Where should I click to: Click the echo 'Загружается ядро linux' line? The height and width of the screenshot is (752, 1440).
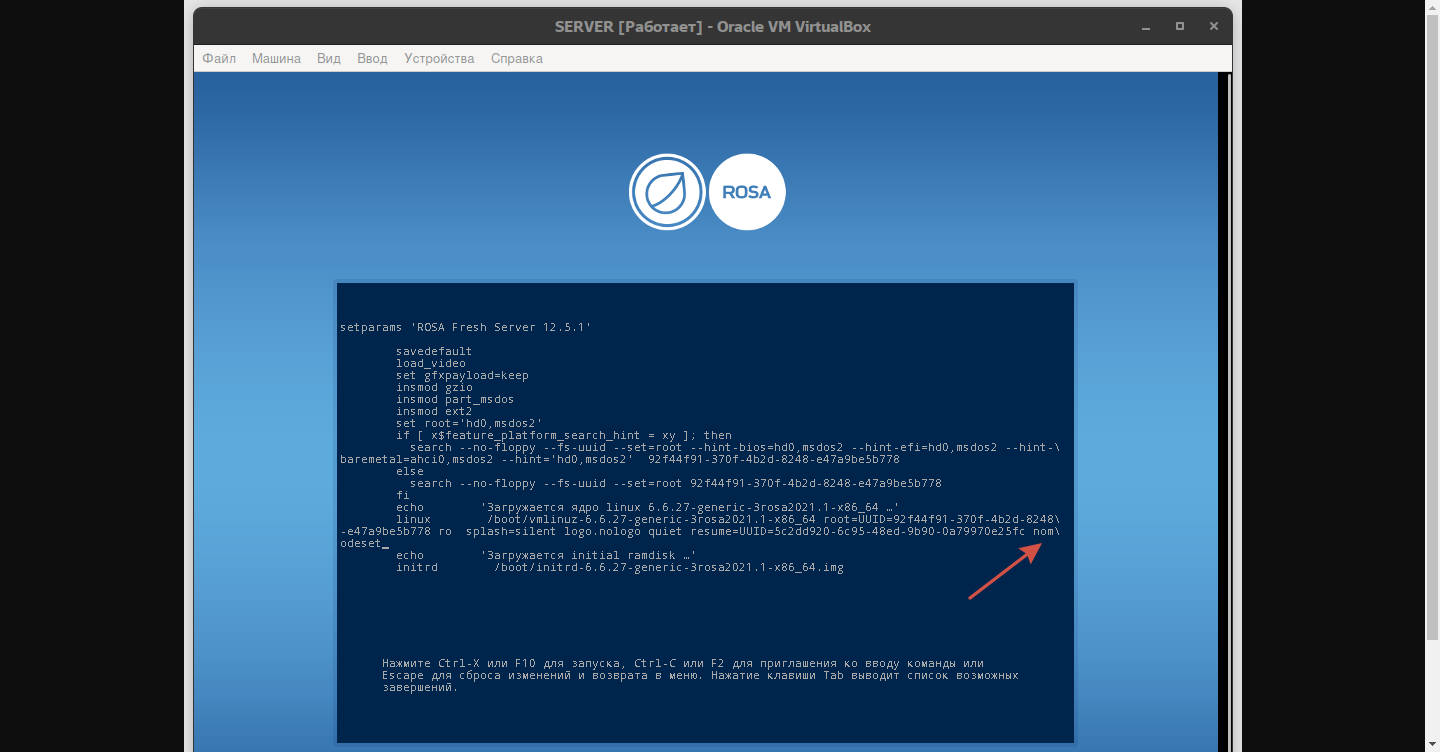648,507
